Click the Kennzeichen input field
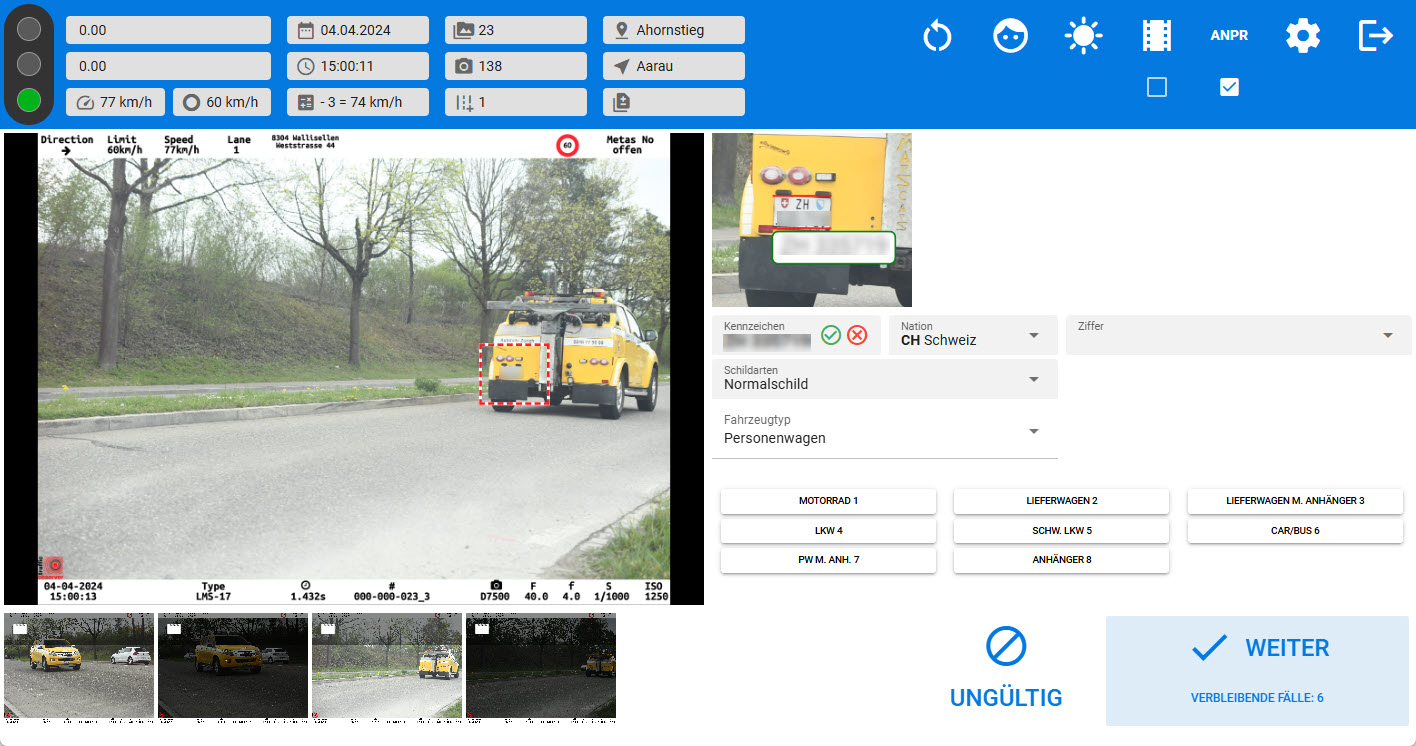The image size is (1416, 746). (767, 342)
